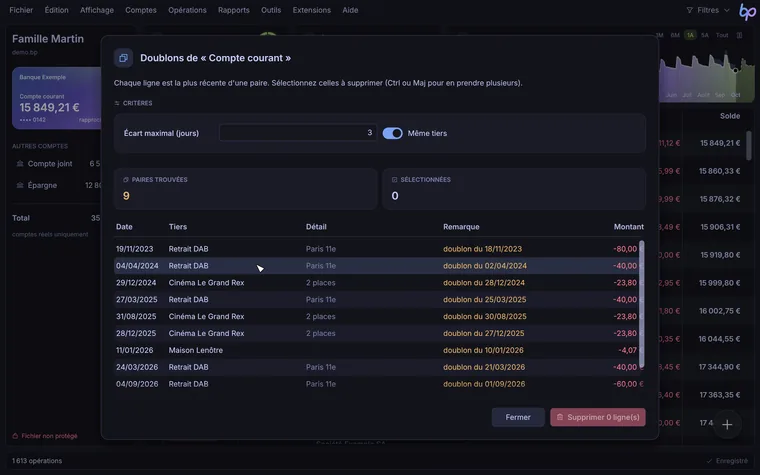This screenshot has width=760, height=475.
Task: Click the bp application logo
Action: coord(747,11)
